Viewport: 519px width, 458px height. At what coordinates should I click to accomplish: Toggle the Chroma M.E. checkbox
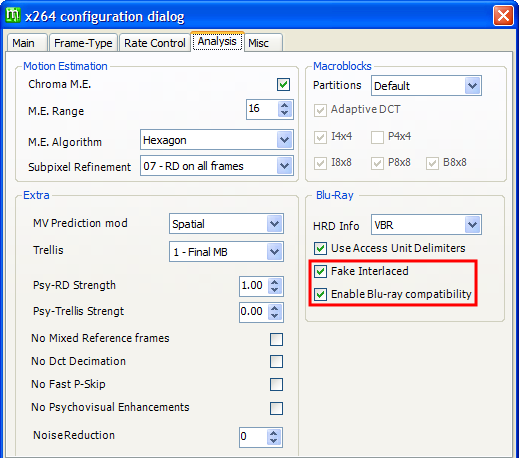(283, 84)
